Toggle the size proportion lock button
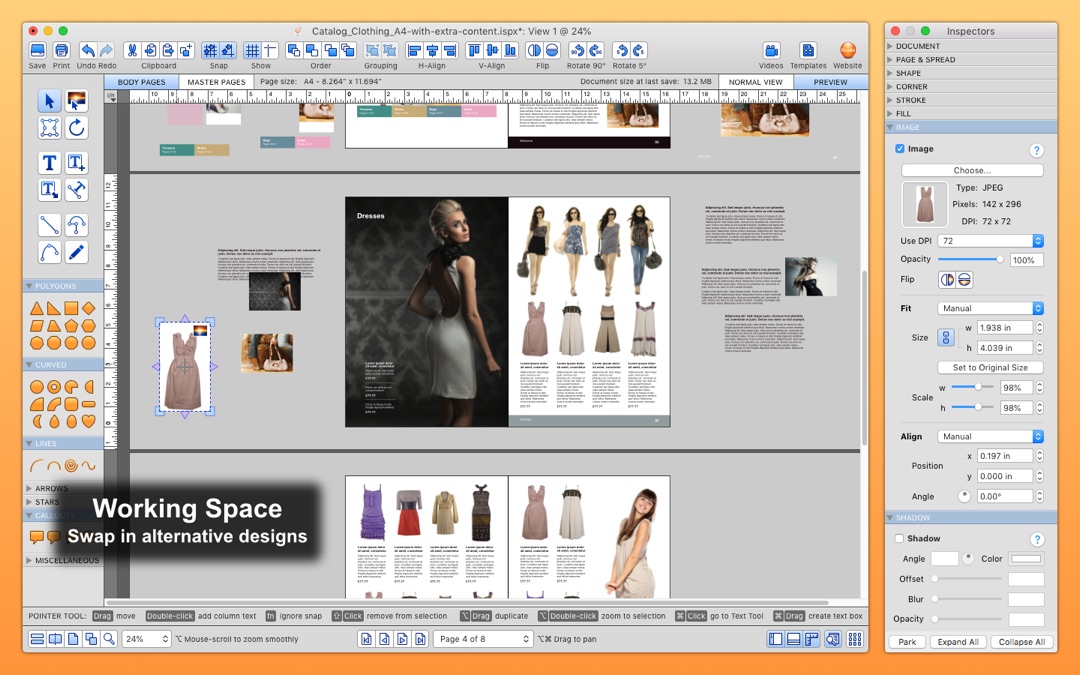This screenshot has height=675, width=1080. click(946, 338)
